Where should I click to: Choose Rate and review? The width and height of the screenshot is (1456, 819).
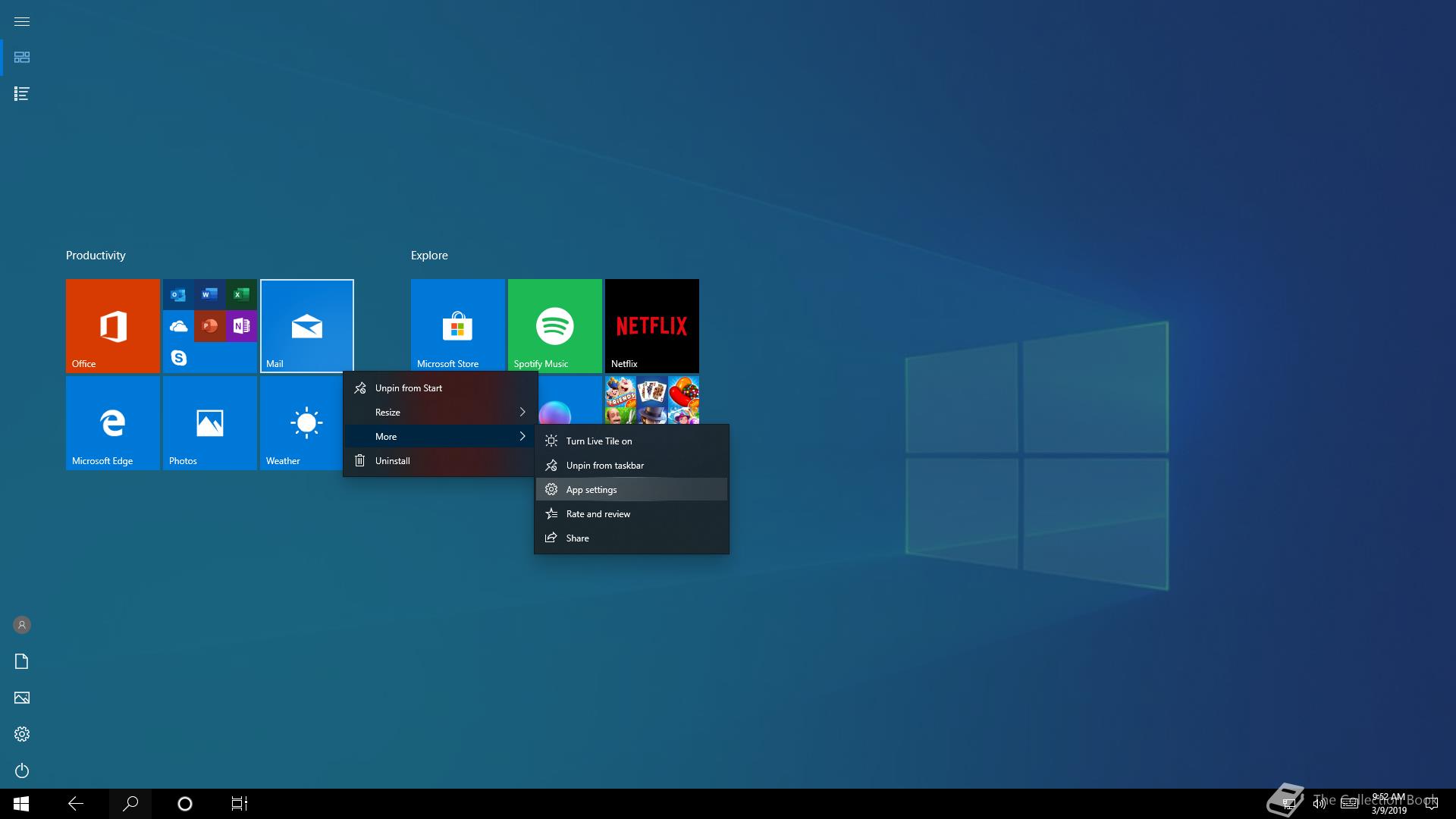coord(632,514)
